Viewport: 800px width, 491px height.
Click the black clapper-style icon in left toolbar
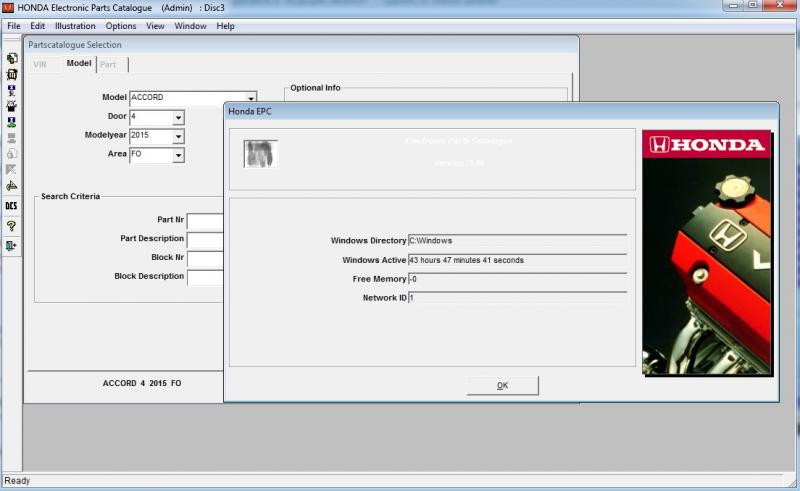(11, 106)
